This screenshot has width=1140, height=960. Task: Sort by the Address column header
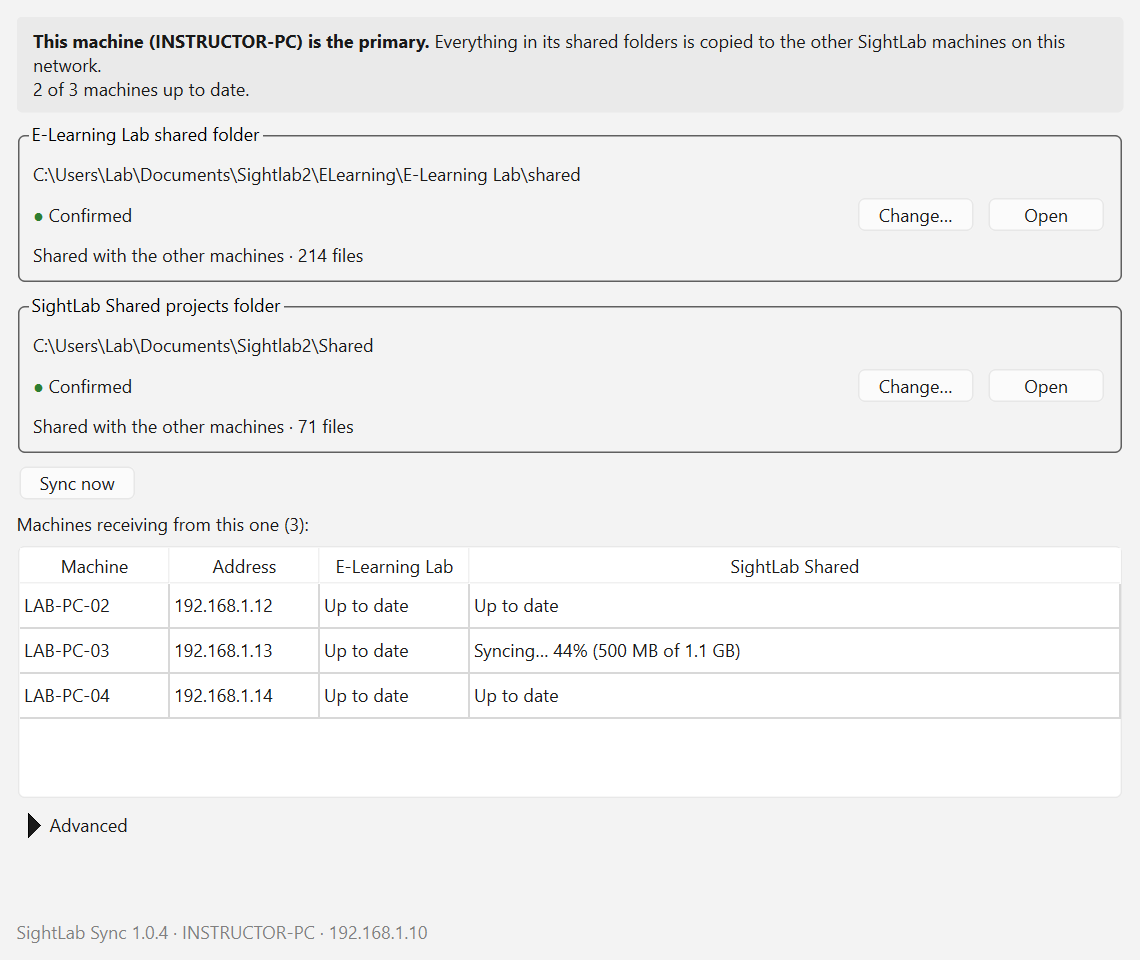pos(244,567)
